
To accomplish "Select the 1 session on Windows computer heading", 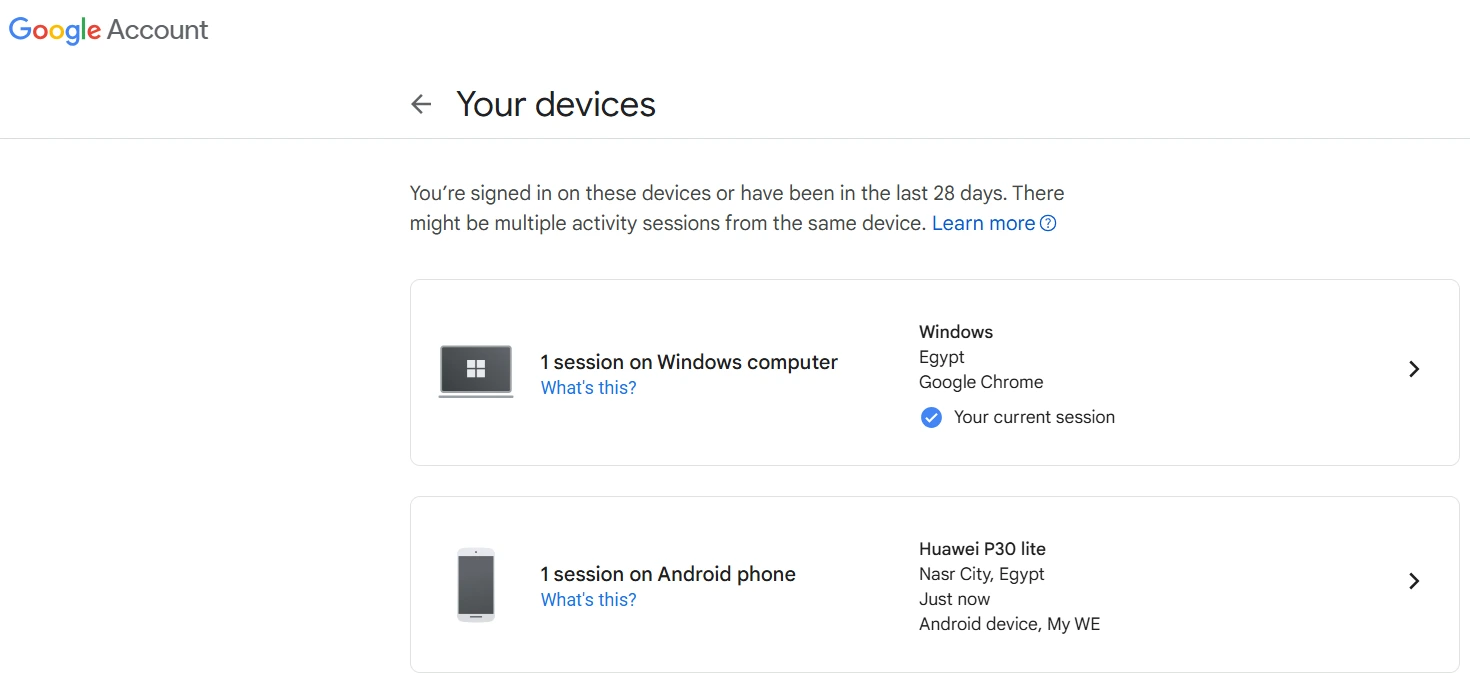I will tap(689, 362).
